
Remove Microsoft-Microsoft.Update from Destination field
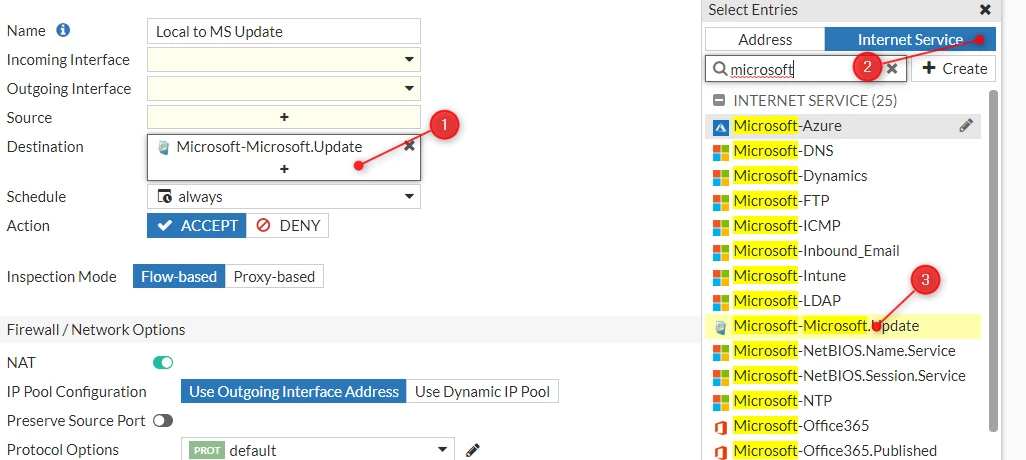pyautogui.click(x=410, y=146)
